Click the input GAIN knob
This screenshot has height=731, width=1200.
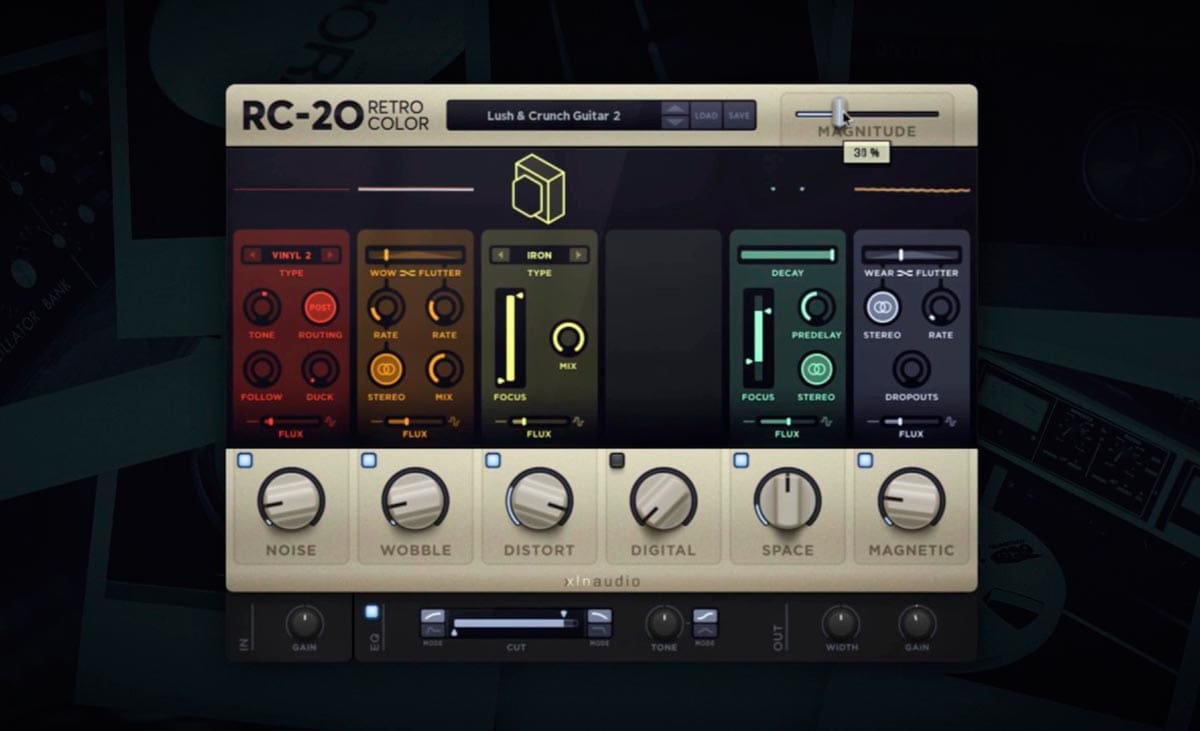click(304, 623)
